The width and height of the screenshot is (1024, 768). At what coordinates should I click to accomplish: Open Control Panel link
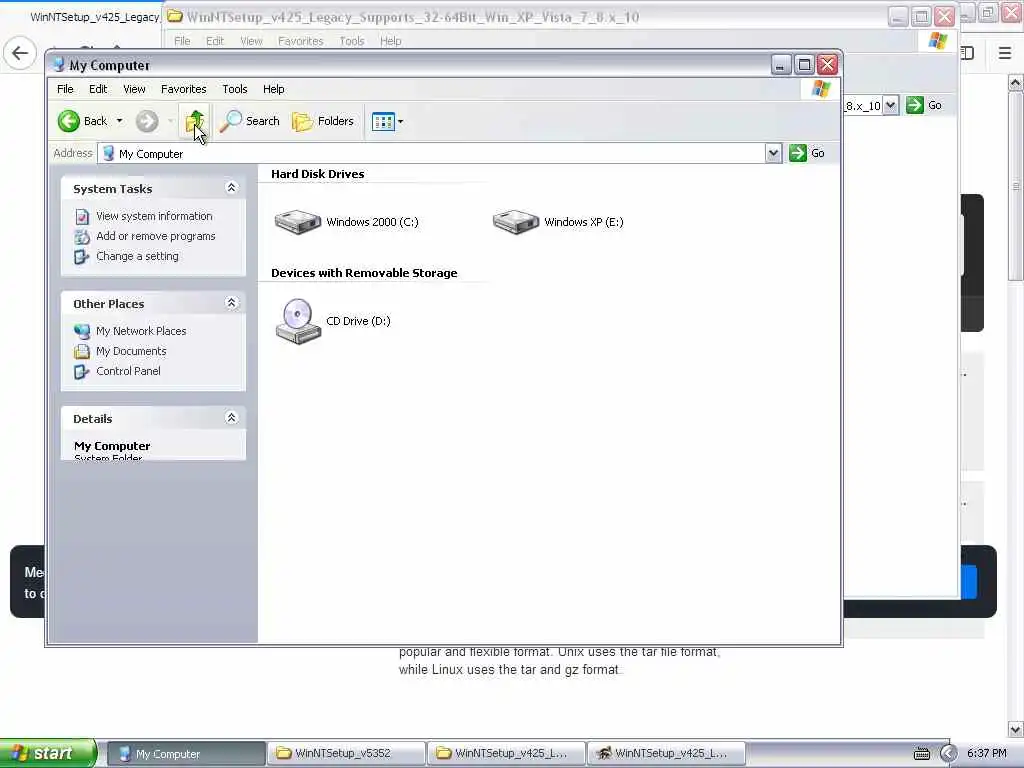(128, 371)
